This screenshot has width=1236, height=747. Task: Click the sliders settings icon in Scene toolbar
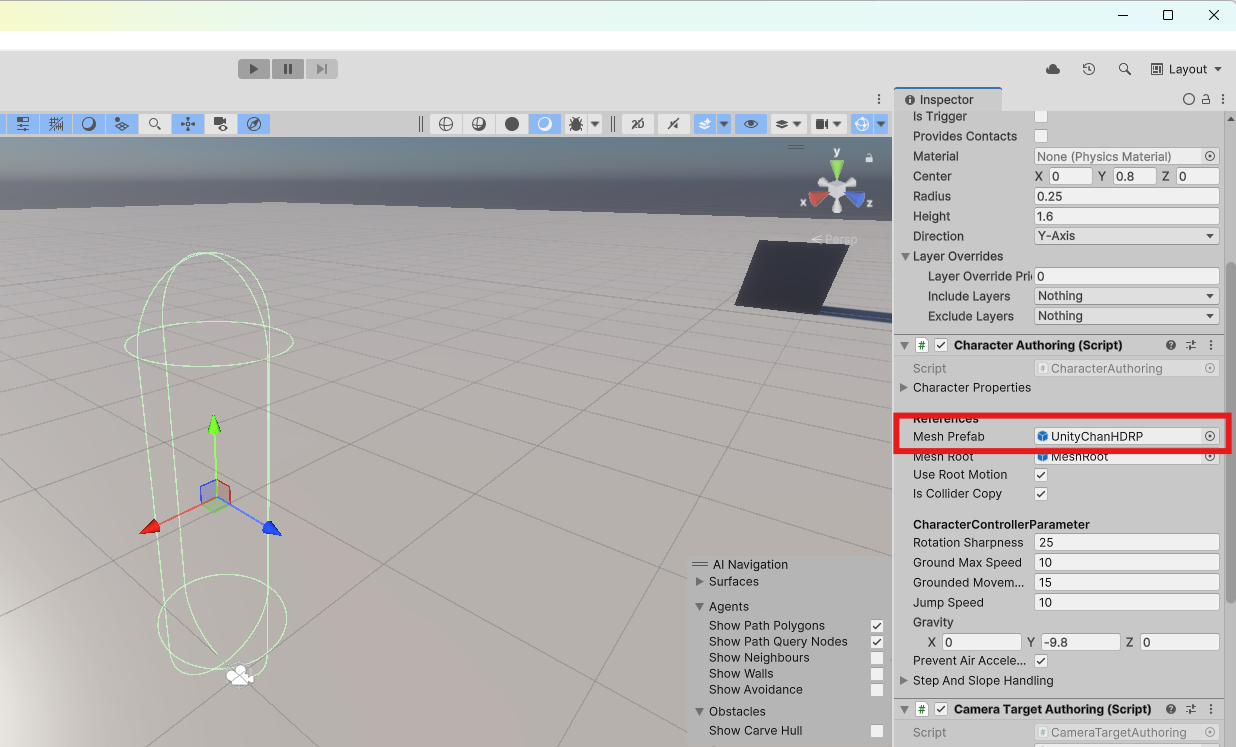pos(23,124)
